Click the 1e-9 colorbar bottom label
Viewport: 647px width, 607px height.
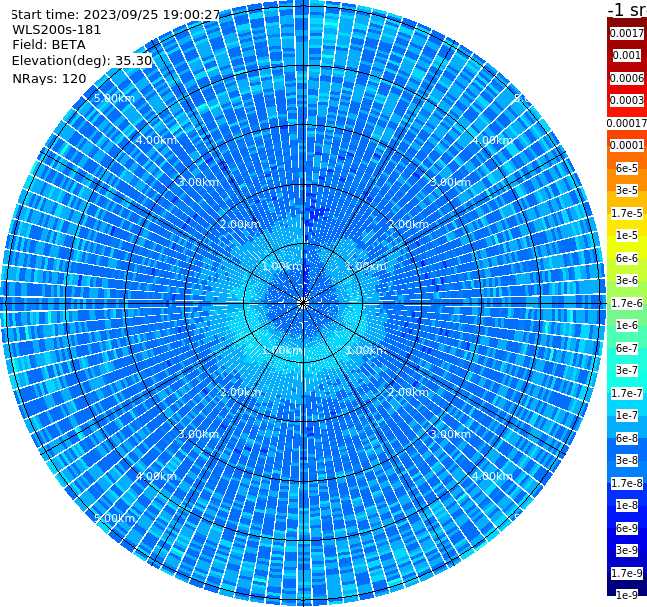(x=627, y=595)
